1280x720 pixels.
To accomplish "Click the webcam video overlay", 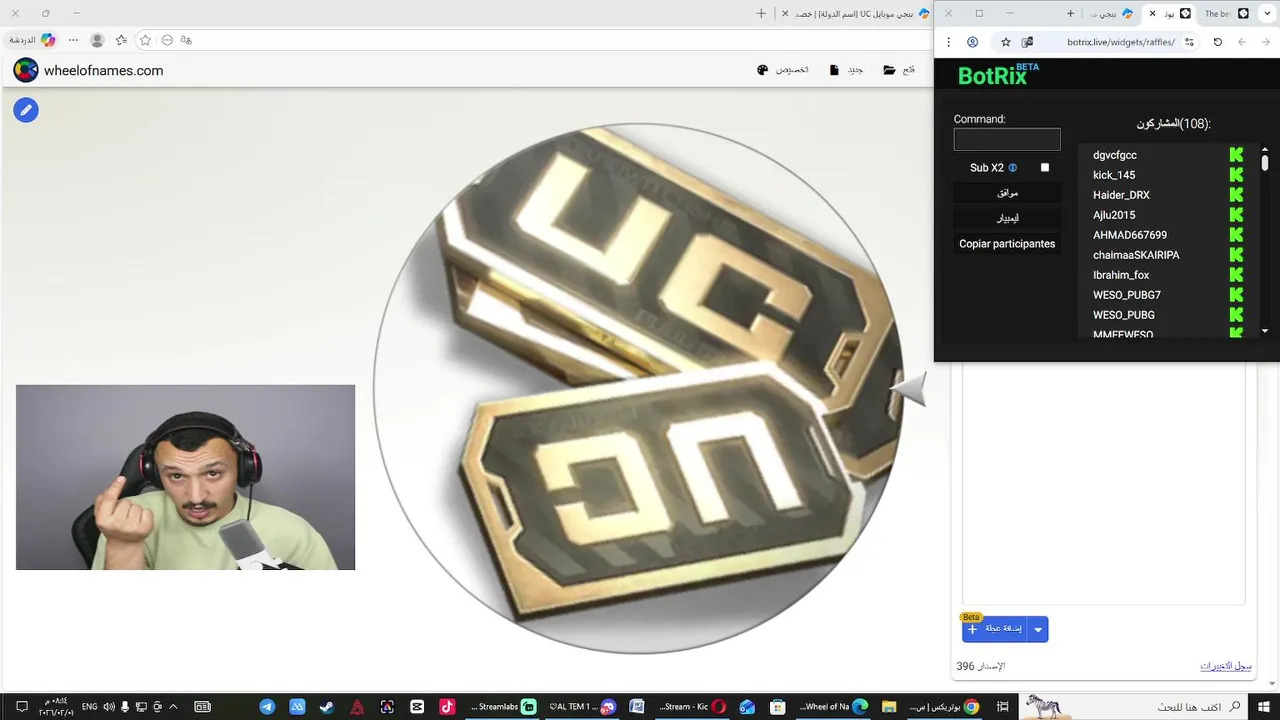I will (185, 477).
